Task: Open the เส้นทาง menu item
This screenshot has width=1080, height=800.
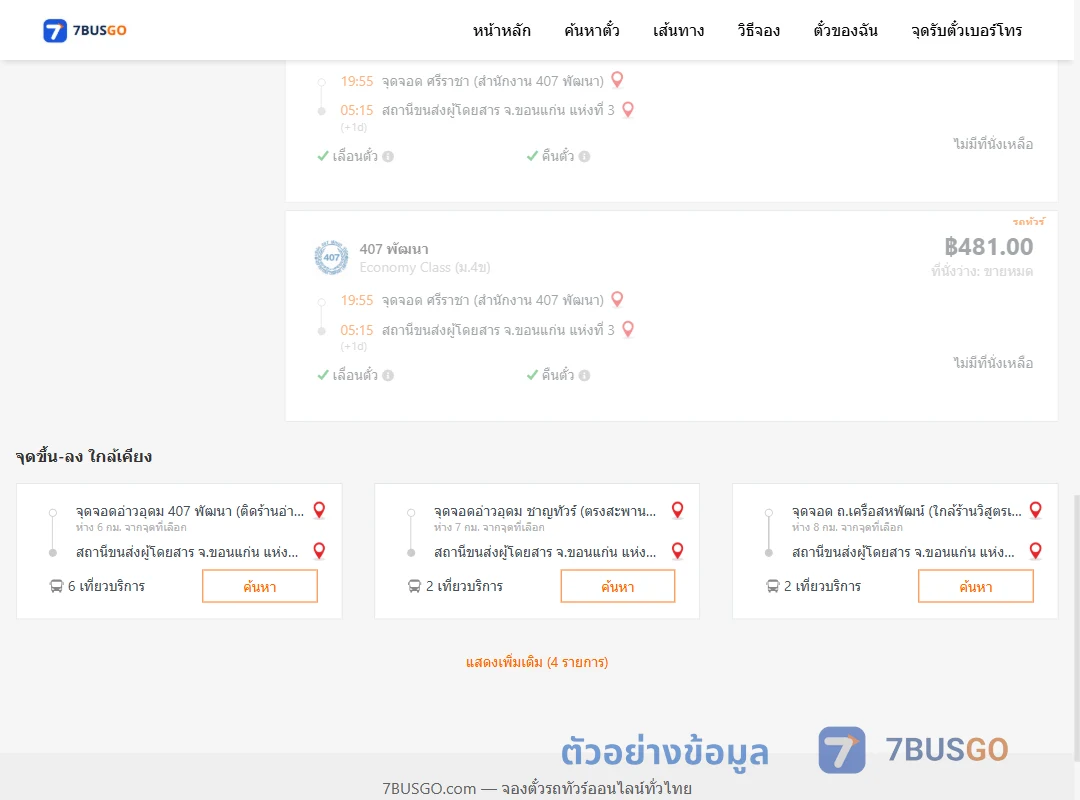Action: (x=678, y=30)
